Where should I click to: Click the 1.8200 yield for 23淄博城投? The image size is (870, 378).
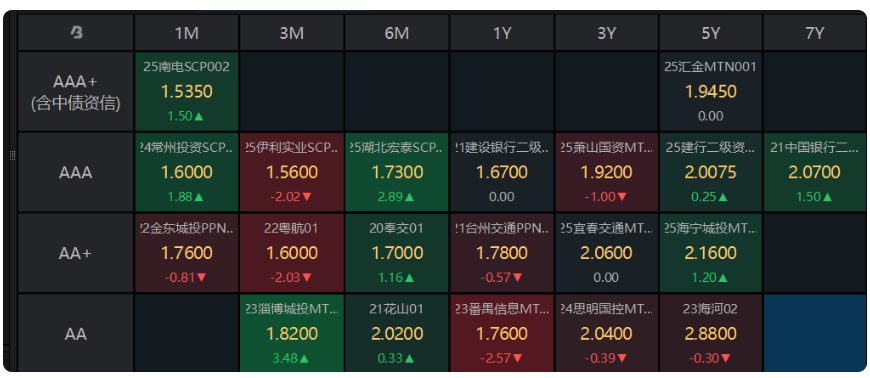[292, 334]
